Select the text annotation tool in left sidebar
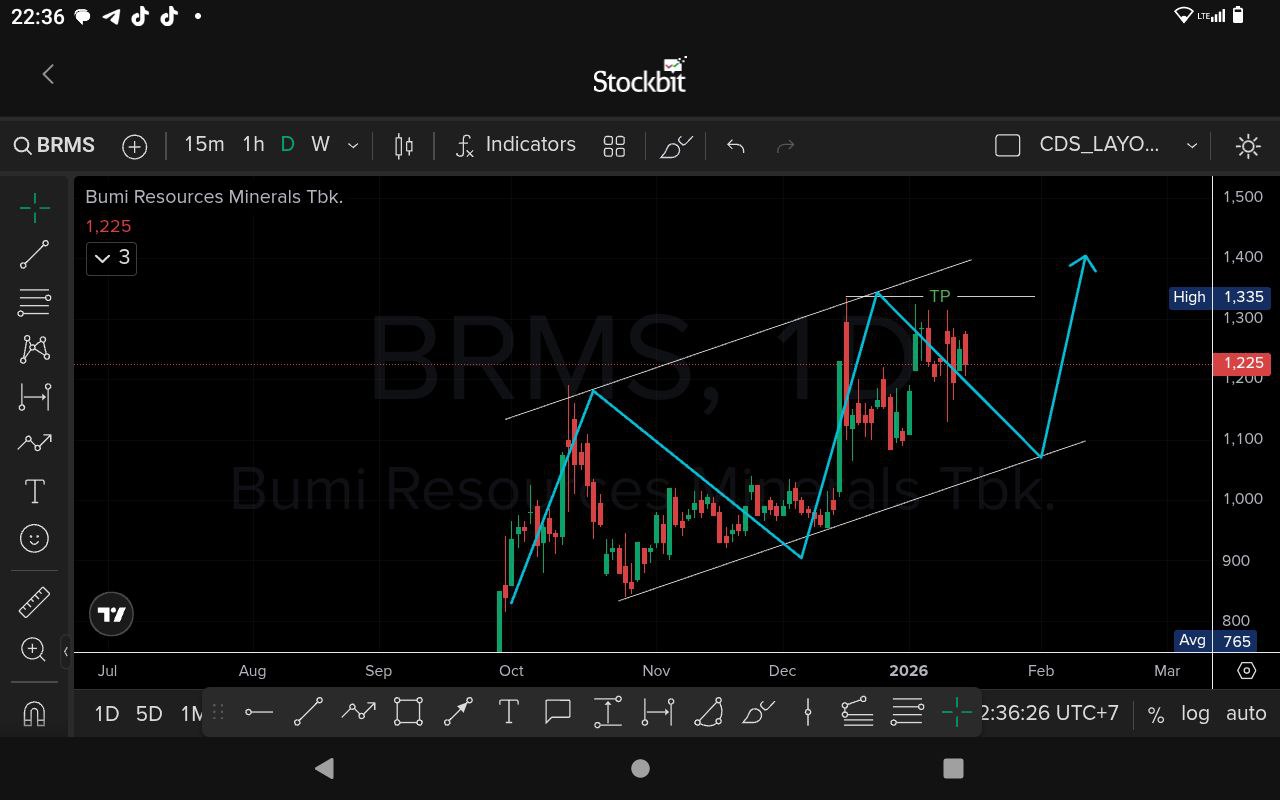This screenshot has height=800, width=1280. point(34,491)
